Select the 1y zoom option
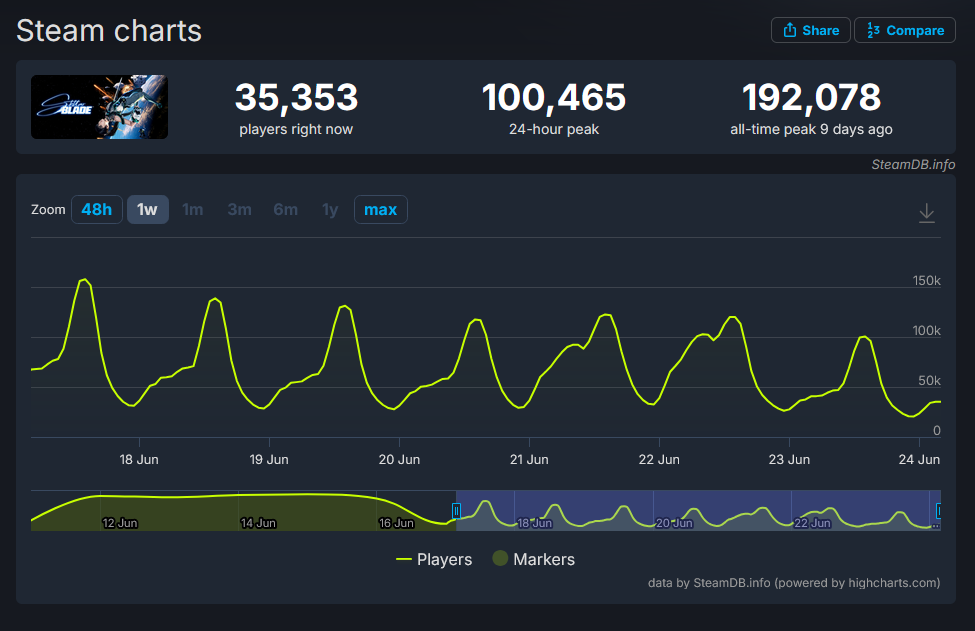The width and height of the screenshot is (975, 631). (330, 210)
